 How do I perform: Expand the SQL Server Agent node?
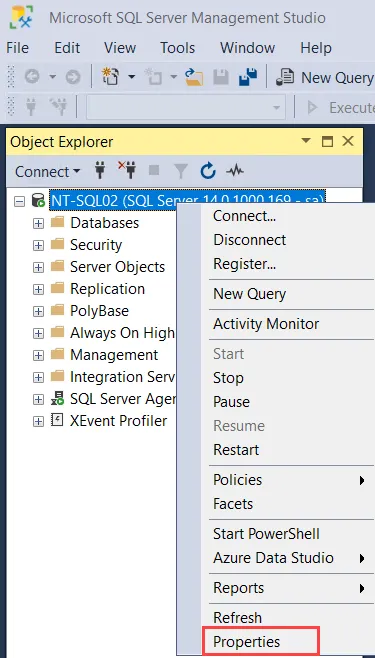38,400
